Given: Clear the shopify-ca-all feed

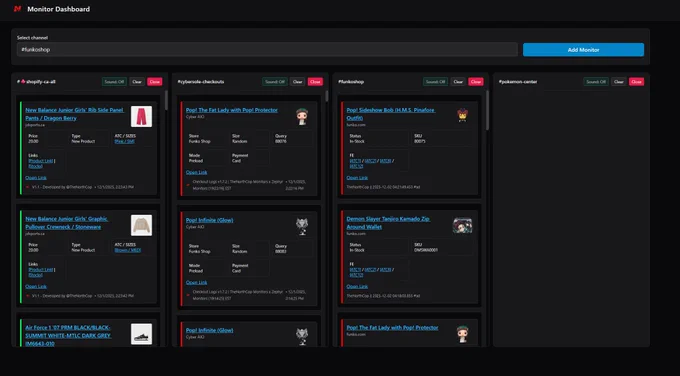Looking at the screenshot, I should tap(137, 82).
